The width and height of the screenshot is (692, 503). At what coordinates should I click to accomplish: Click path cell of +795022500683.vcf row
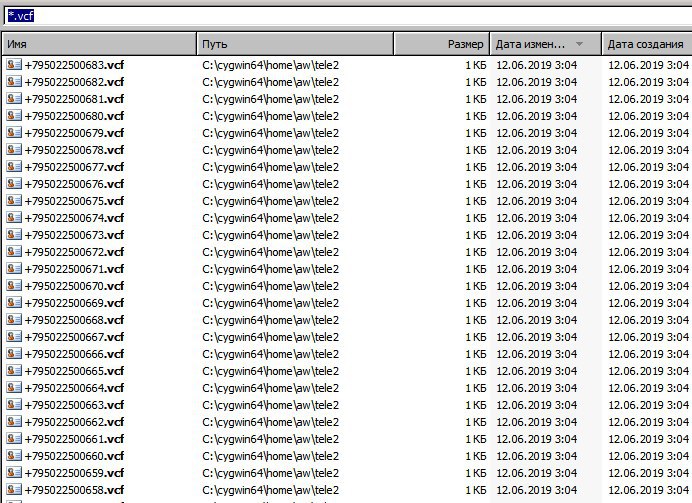271,65
